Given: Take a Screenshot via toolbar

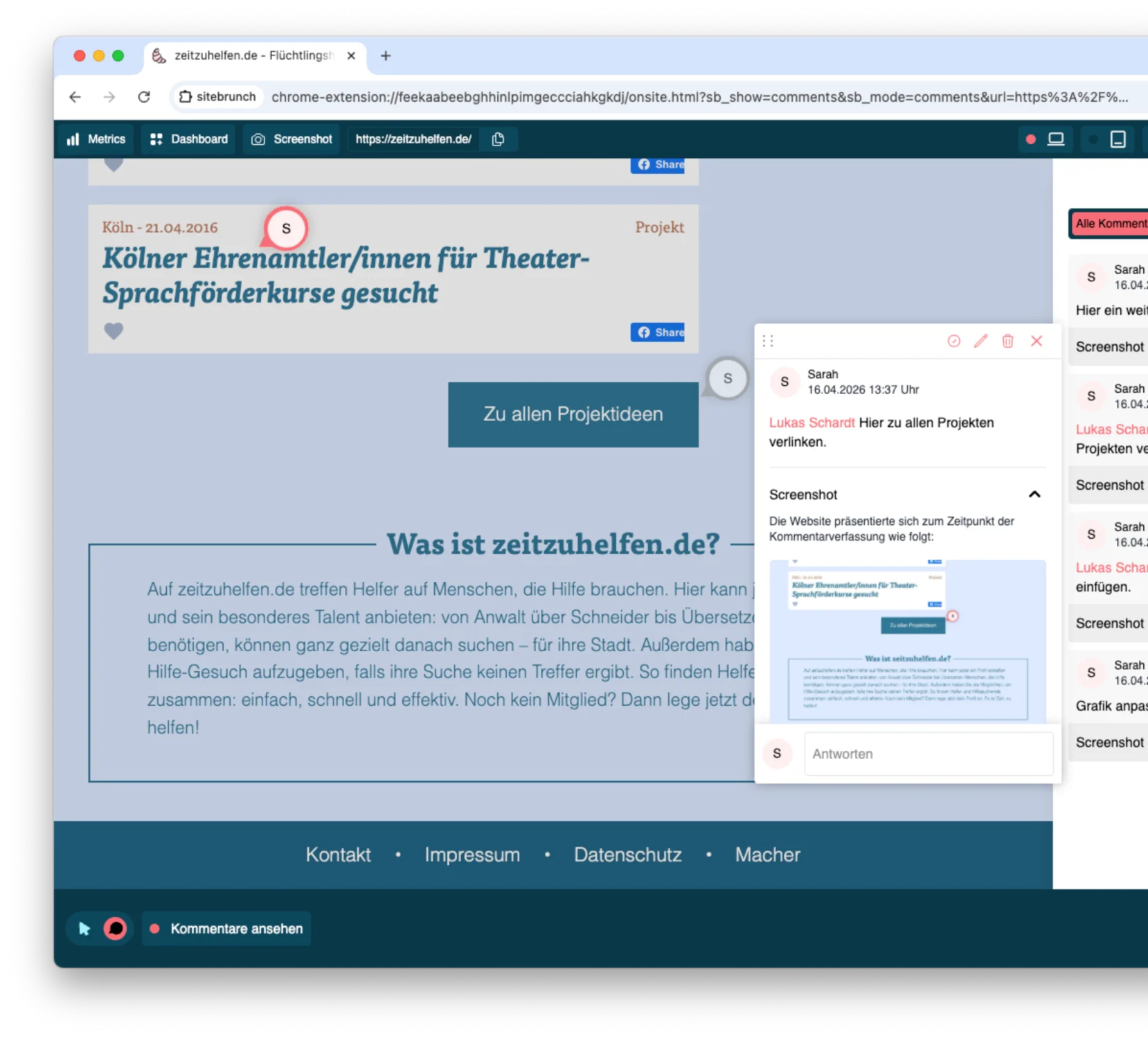Looking at the screenshot, I should click(291, 139).
